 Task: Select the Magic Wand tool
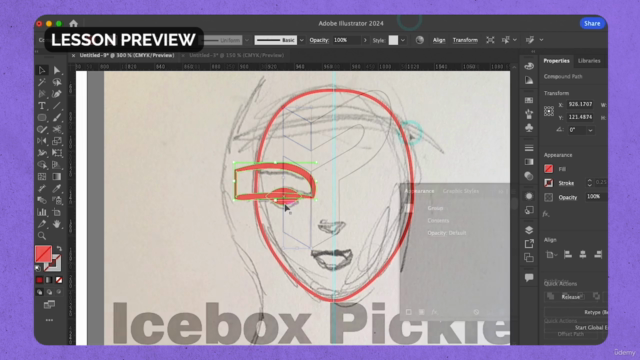(42, 82)
